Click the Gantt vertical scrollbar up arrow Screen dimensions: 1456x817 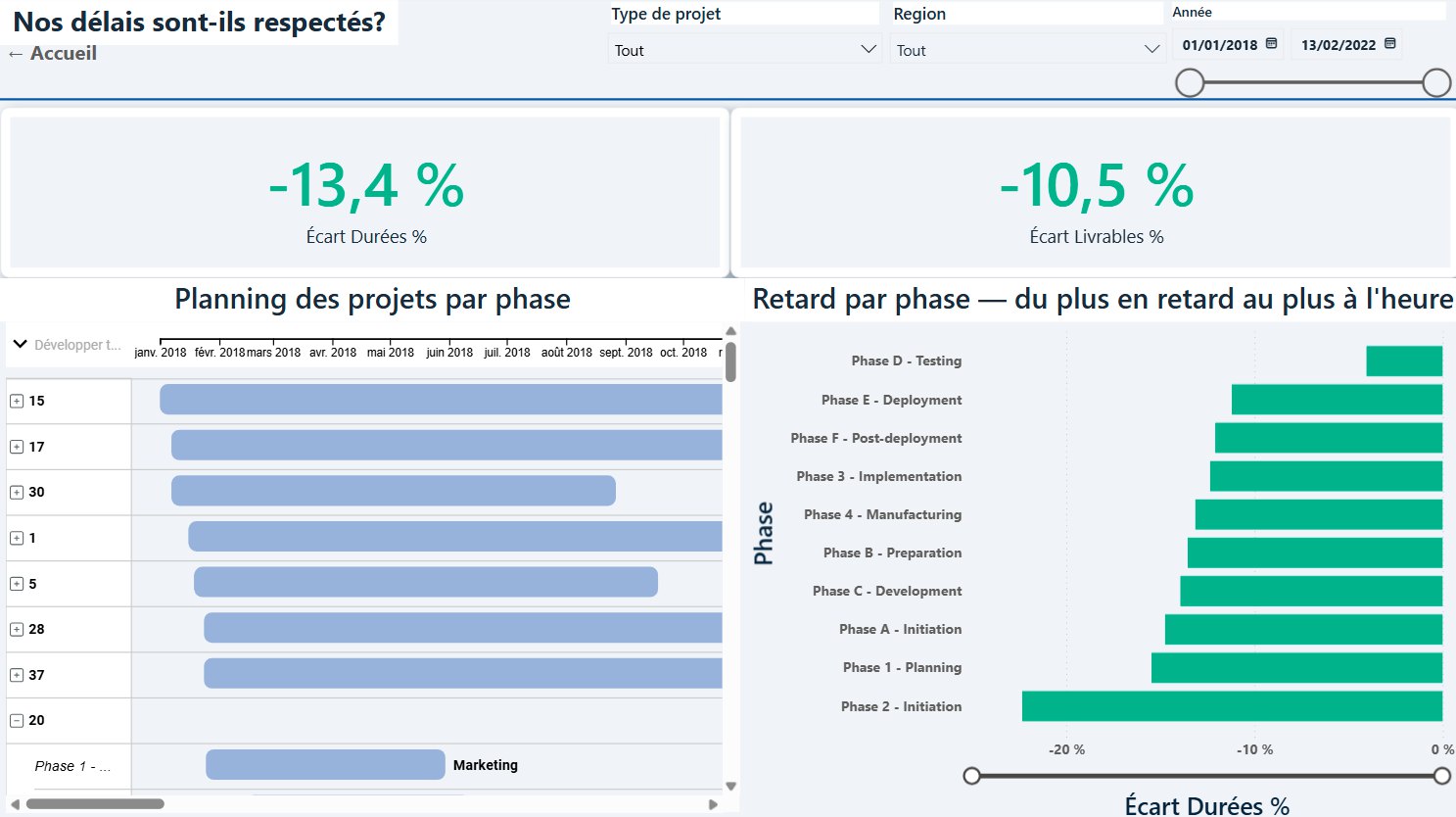(x=730, y=332)
